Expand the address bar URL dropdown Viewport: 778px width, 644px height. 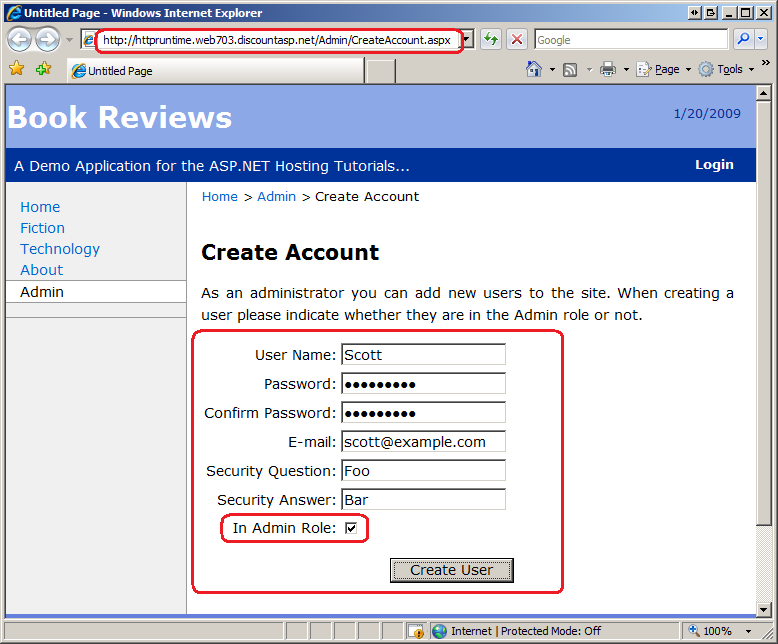(x=466, y=39)
